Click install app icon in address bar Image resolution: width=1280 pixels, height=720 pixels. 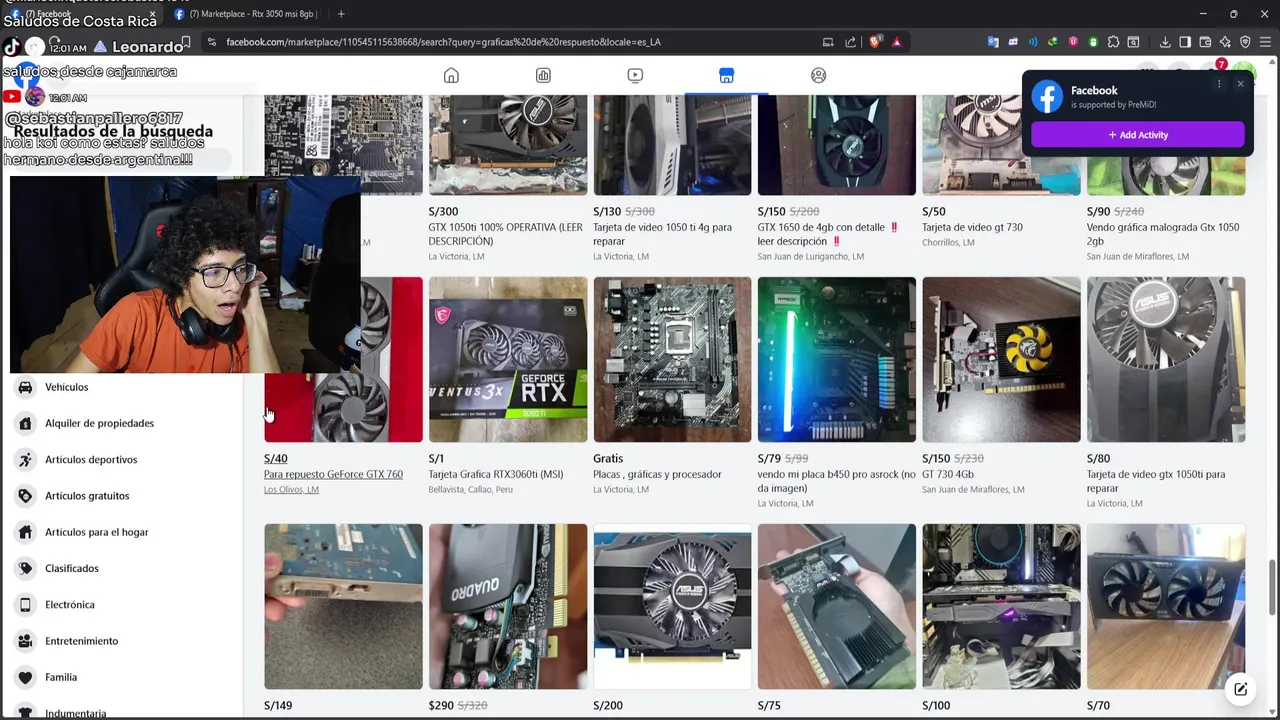point(828,42)
